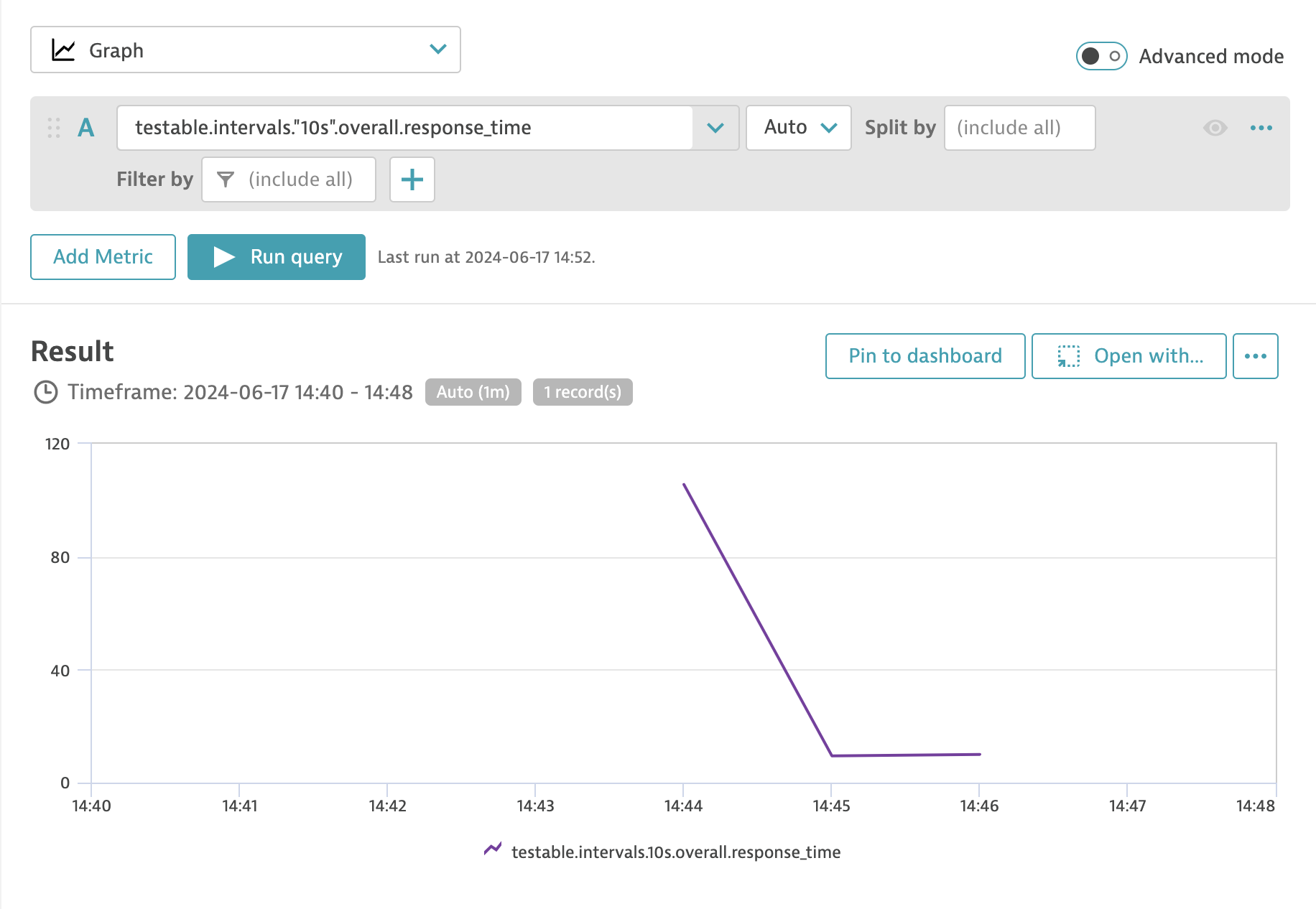
Task: Click the Auto (1m) resolution badge
Action: coord(473,392)
